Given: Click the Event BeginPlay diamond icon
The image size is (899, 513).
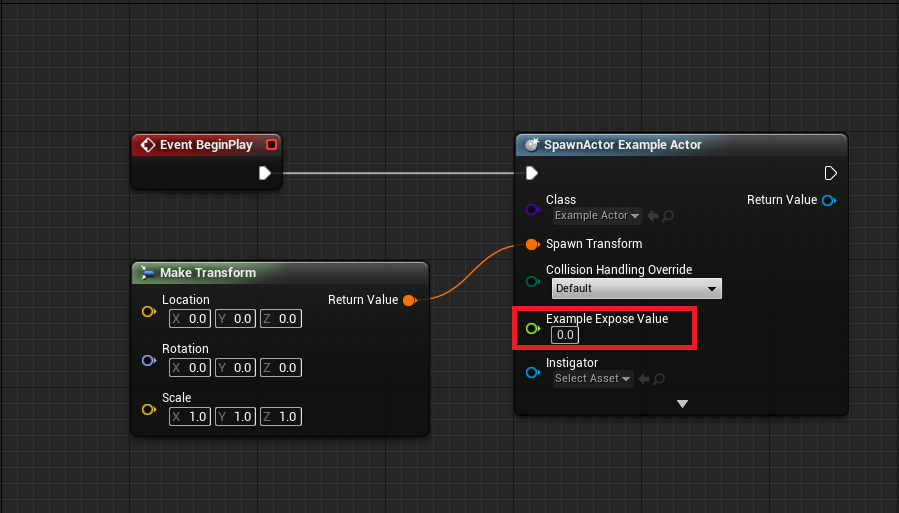Looking at the screenshot, I should pyautogui.click(x=147, y=145).
